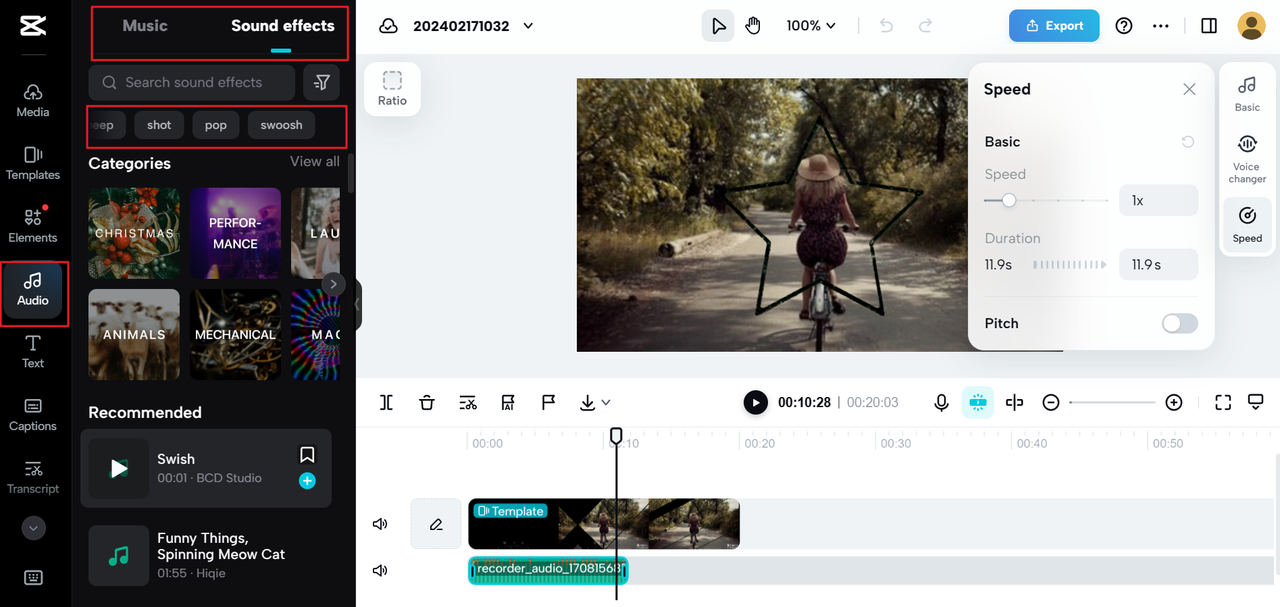Open the Transcript panel

pyautogui.click(x=33, y=478)
